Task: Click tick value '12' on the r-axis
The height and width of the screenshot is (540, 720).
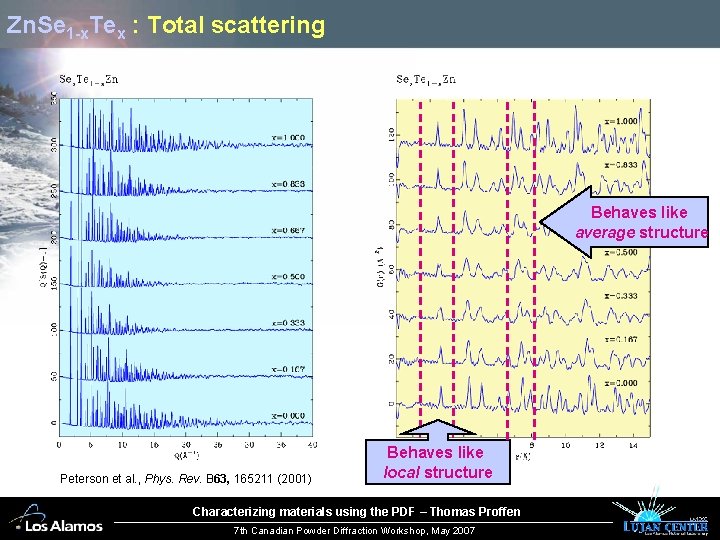Action: (600, 445)
